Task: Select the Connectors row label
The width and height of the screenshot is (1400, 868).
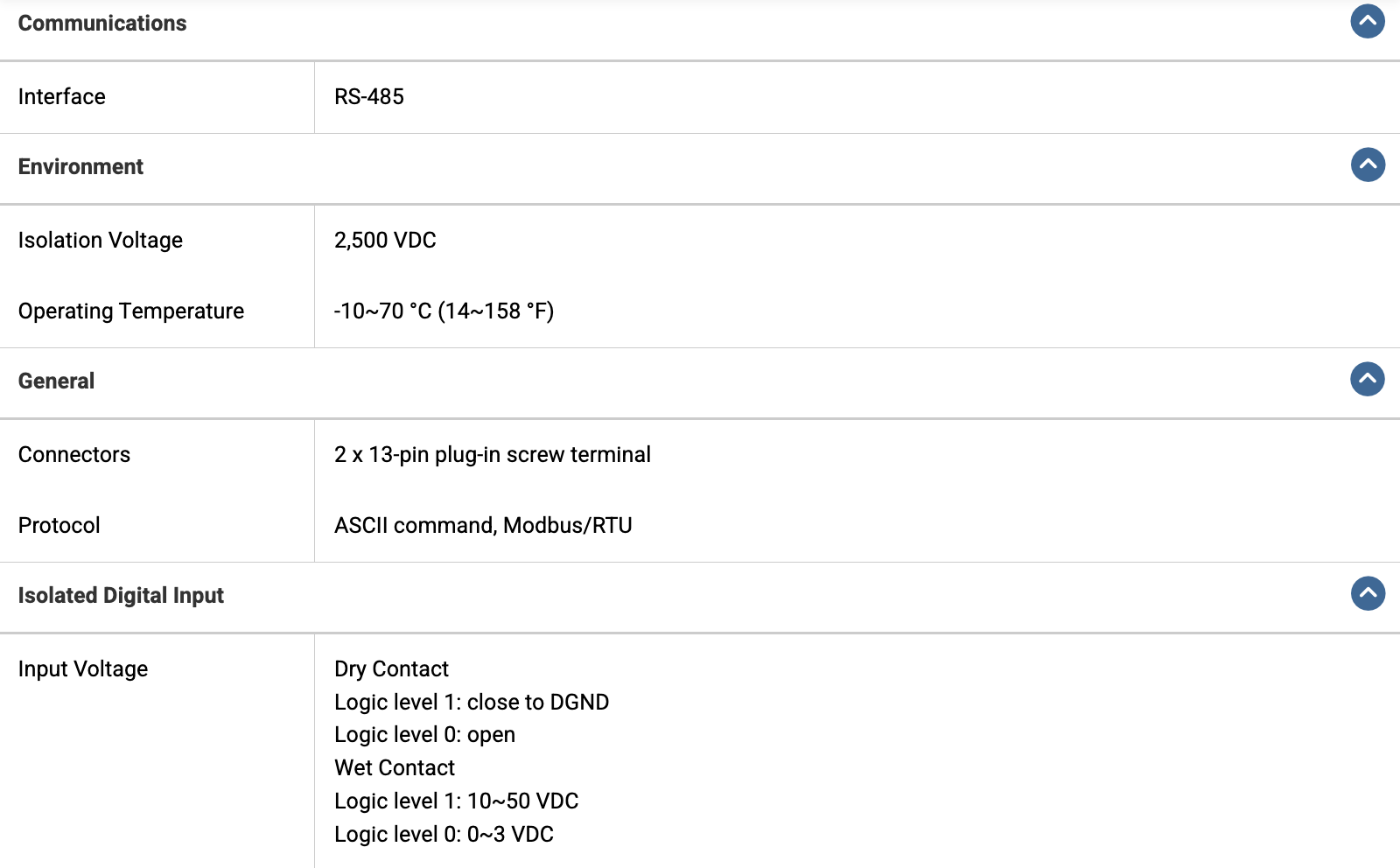Action: pyautogui.click(x=74, y=455)
